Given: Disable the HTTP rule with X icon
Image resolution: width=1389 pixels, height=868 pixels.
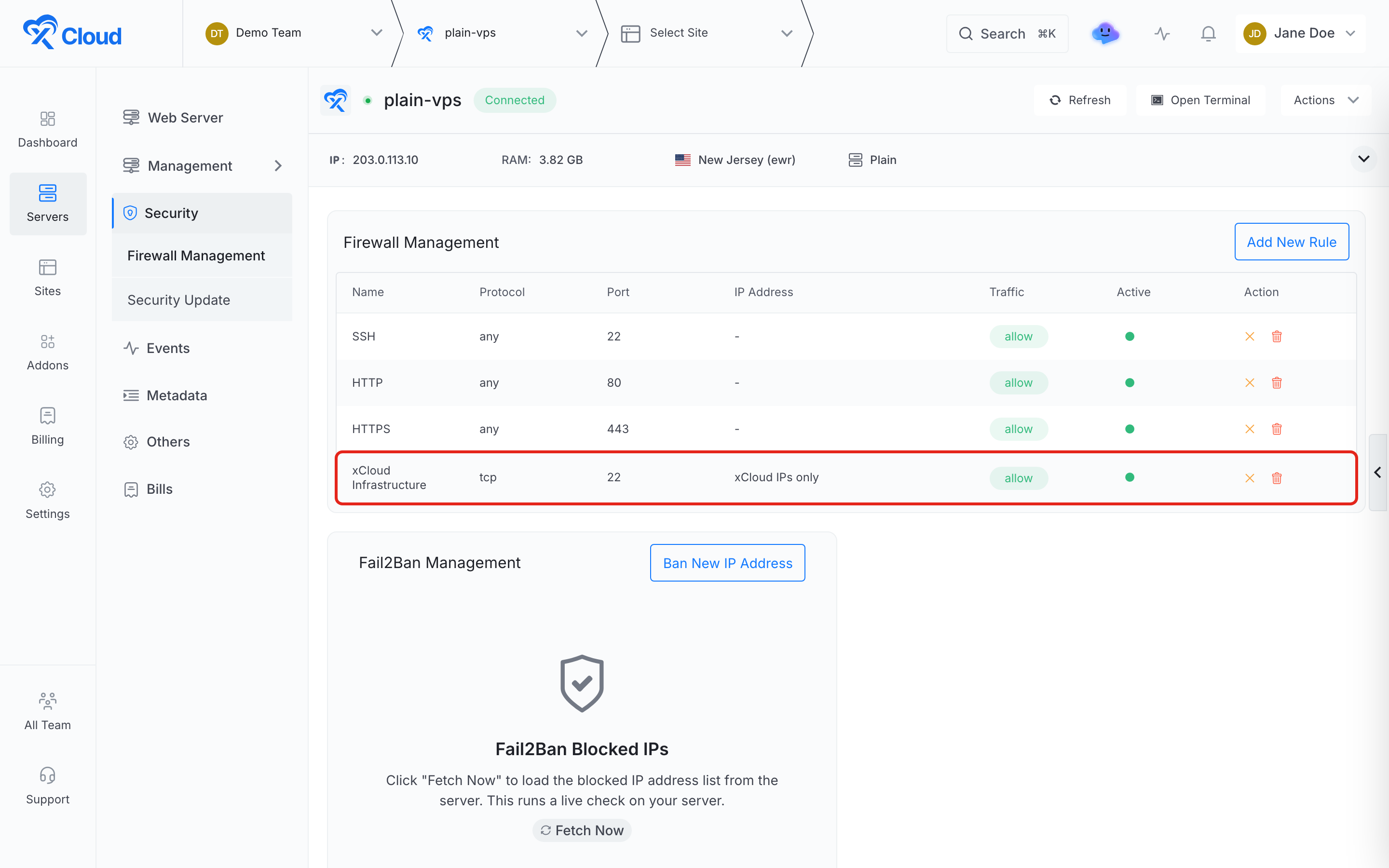Looking at the screenshot, I should (1250, 383).
